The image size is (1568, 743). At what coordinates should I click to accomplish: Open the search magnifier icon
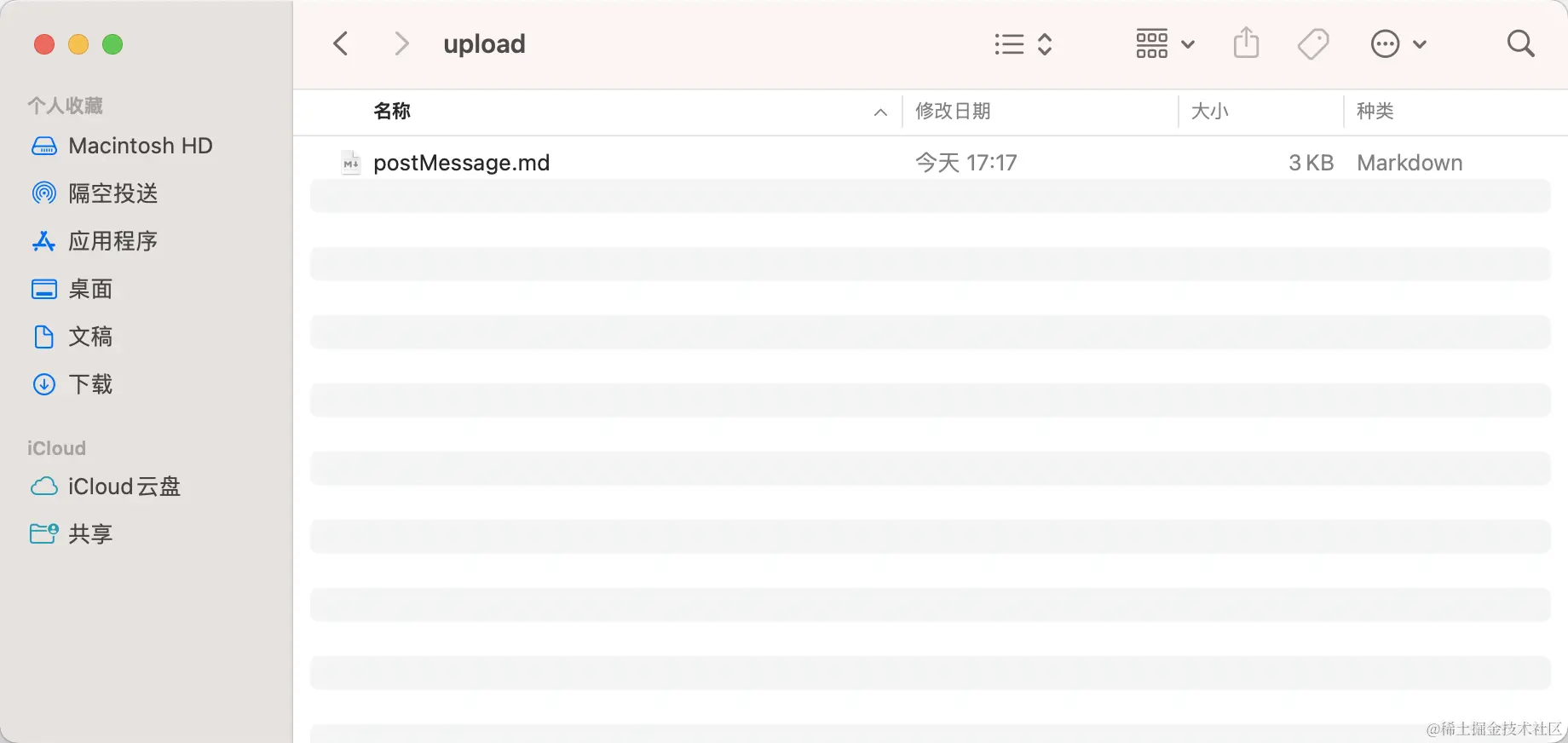1520,43
